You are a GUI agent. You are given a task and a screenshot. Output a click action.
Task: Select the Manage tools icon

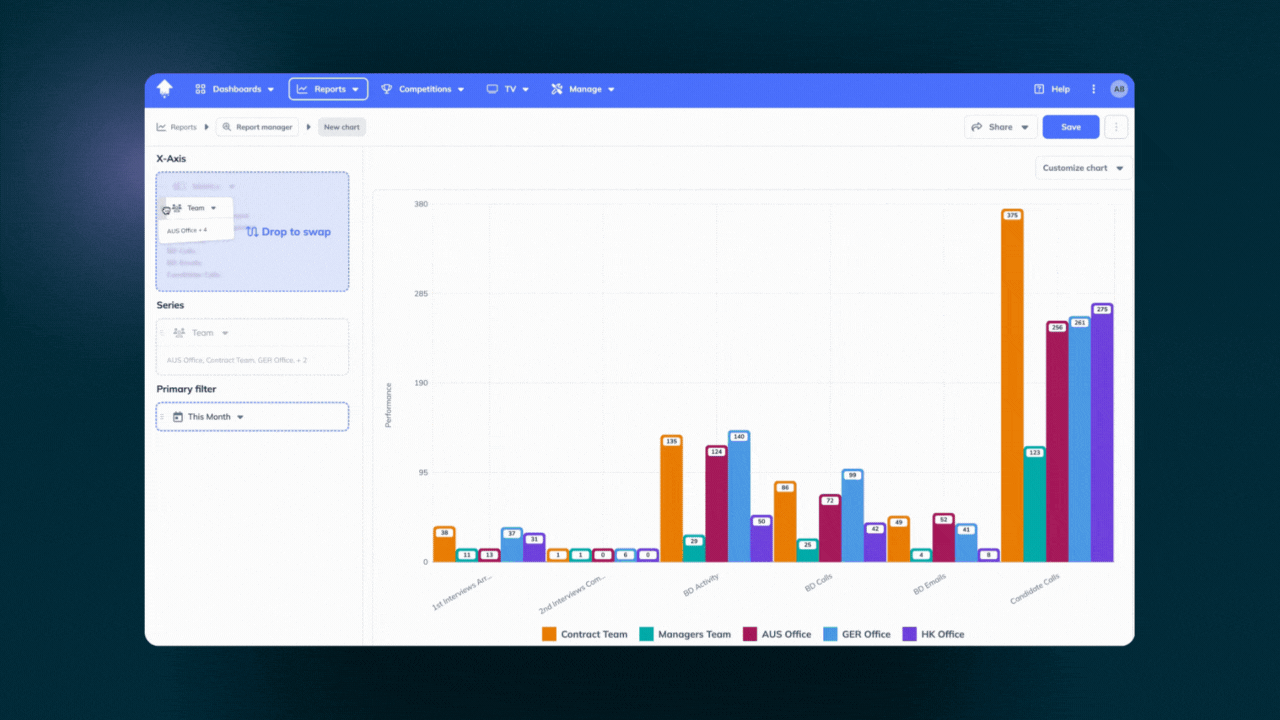point(556,88)
